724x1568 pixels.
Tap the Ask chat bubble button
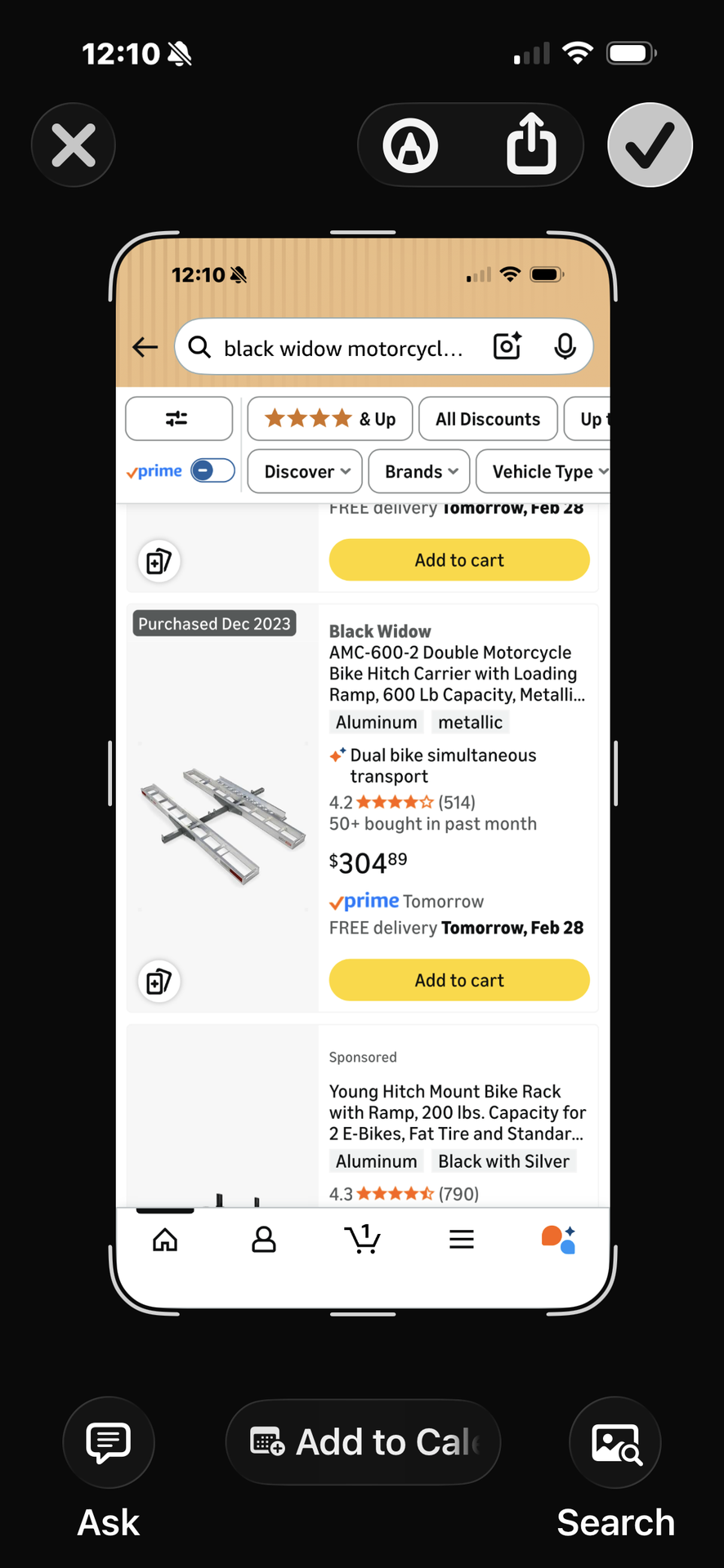pos(109,1442)
